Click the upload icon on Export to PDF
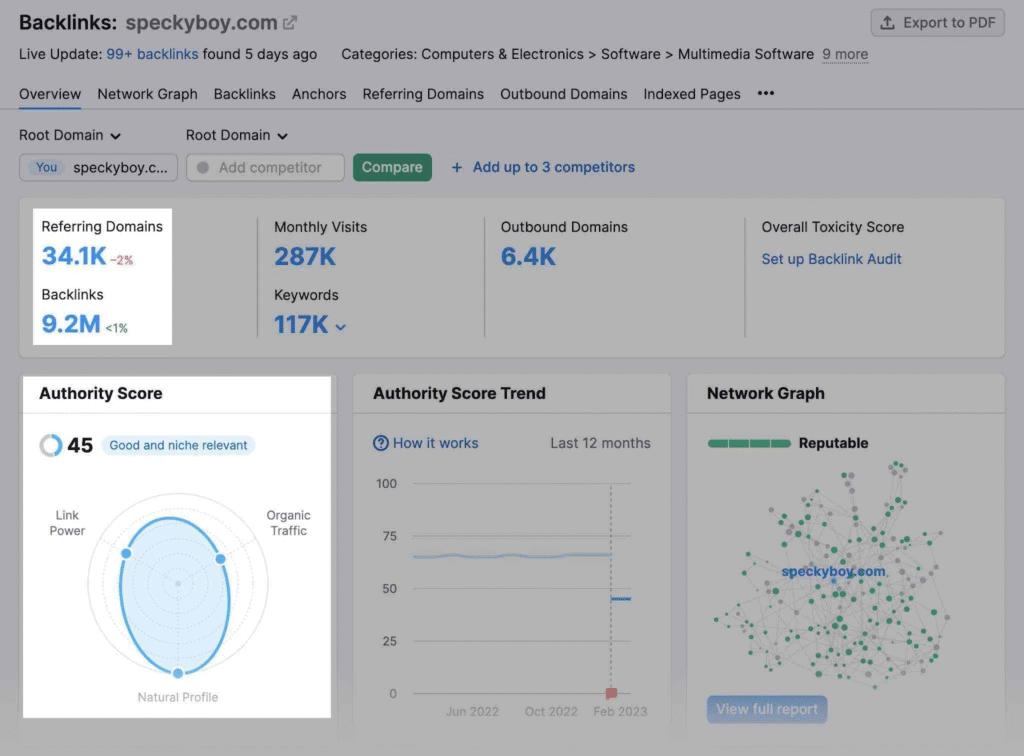The height and width of the screenshot is (756, 1024). (887, 22)
